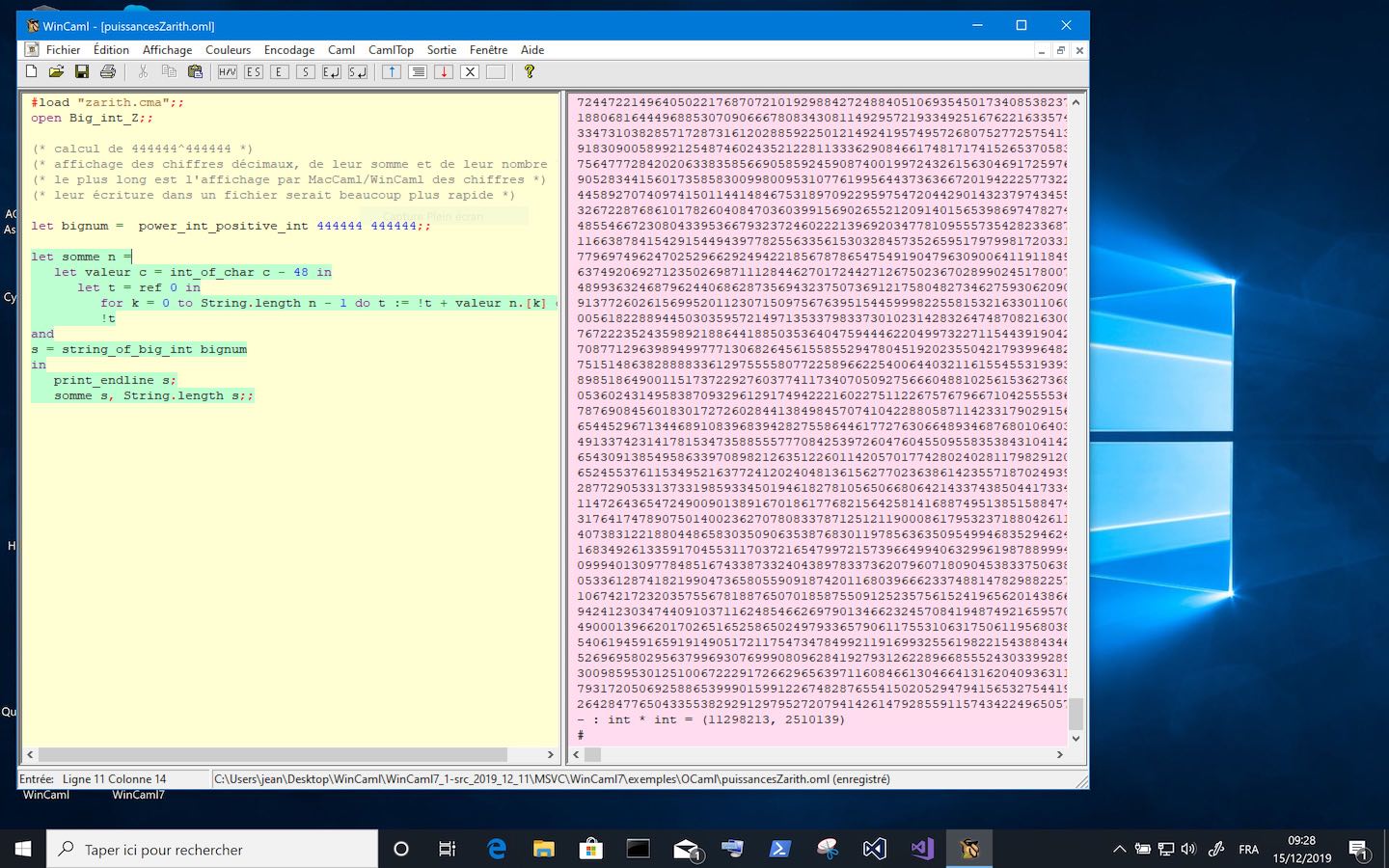Click the output pane vertical scrollbar thumb
The height and width of the screenshot is (868, 1389).
1076,714
